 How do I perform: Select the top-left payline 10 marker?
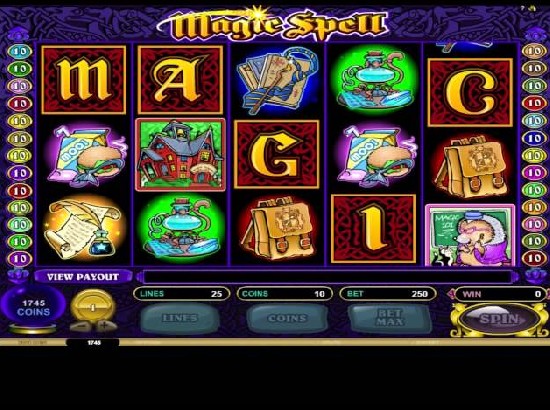(x=20, y=51)
